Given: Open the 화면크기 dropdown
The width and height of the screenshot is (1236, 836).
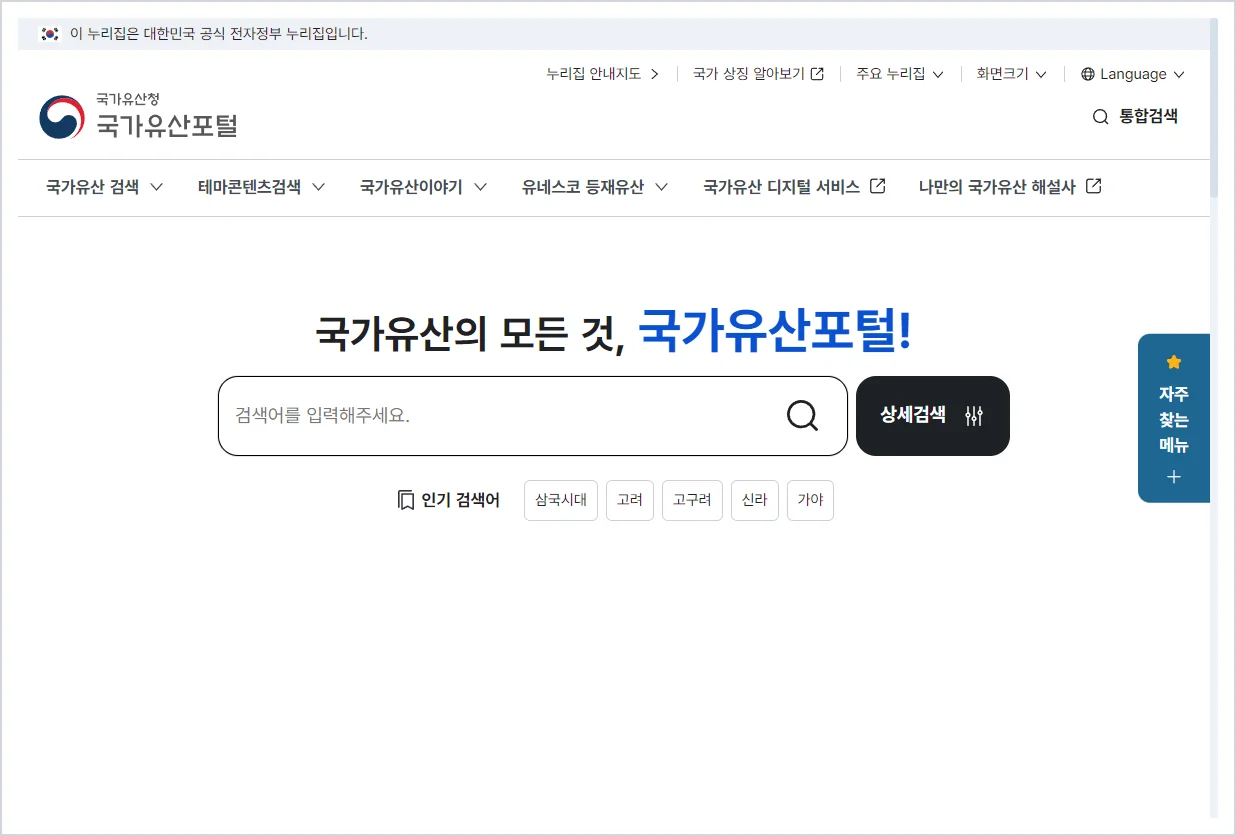Looking at the screenshot, I should click(x=1012, y=74).
